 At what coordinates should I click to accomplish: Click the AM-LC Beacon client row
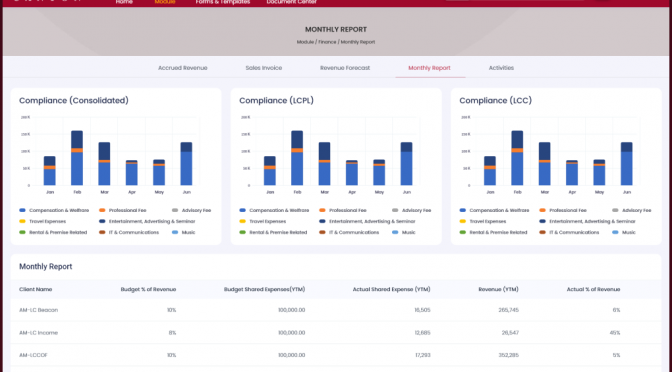point(336,310)
